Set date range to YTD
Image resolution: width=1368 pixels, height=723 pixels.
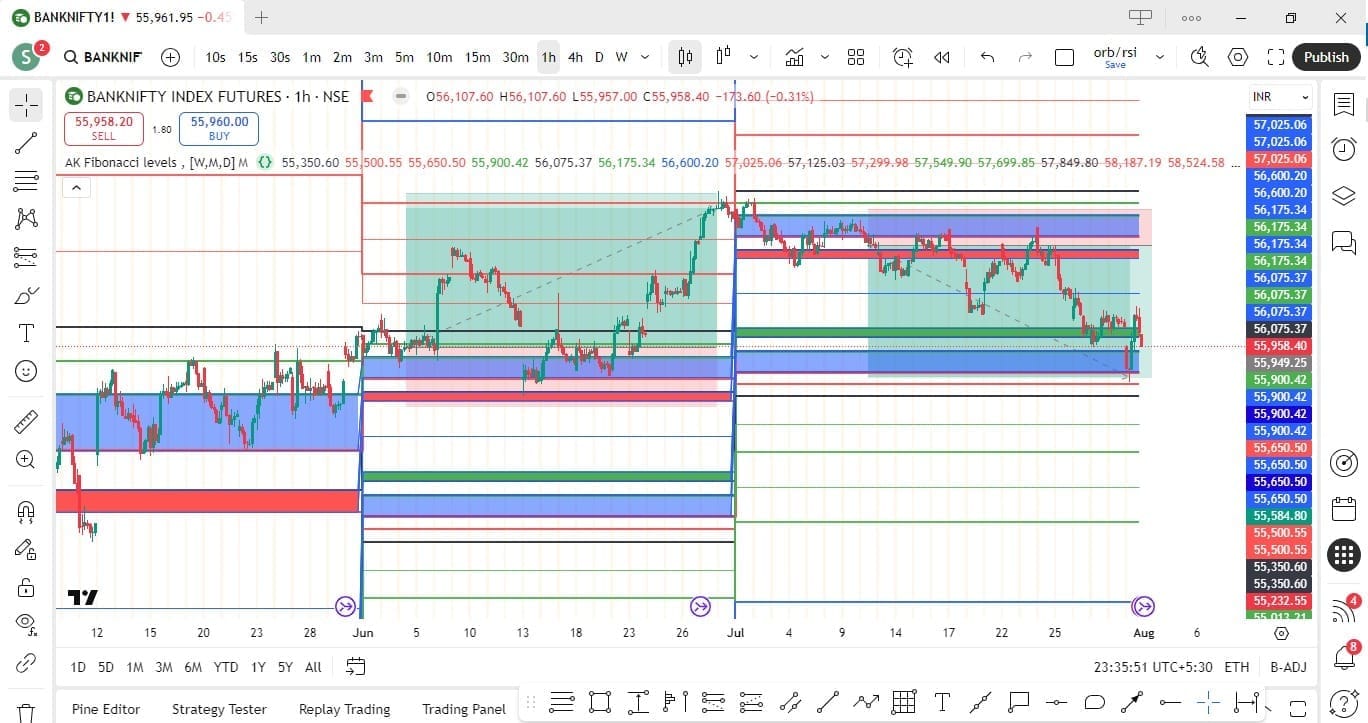point(226,667)
